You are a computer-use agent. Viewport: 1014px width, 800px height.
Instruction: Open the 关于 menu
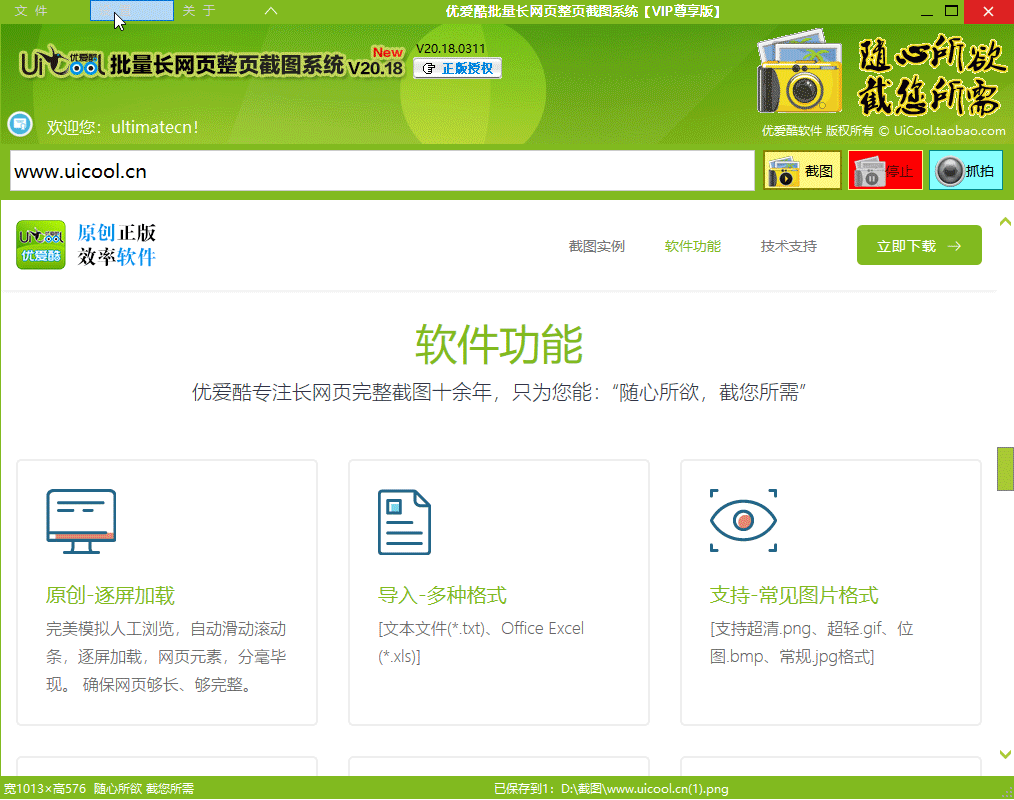click(199, 11)
